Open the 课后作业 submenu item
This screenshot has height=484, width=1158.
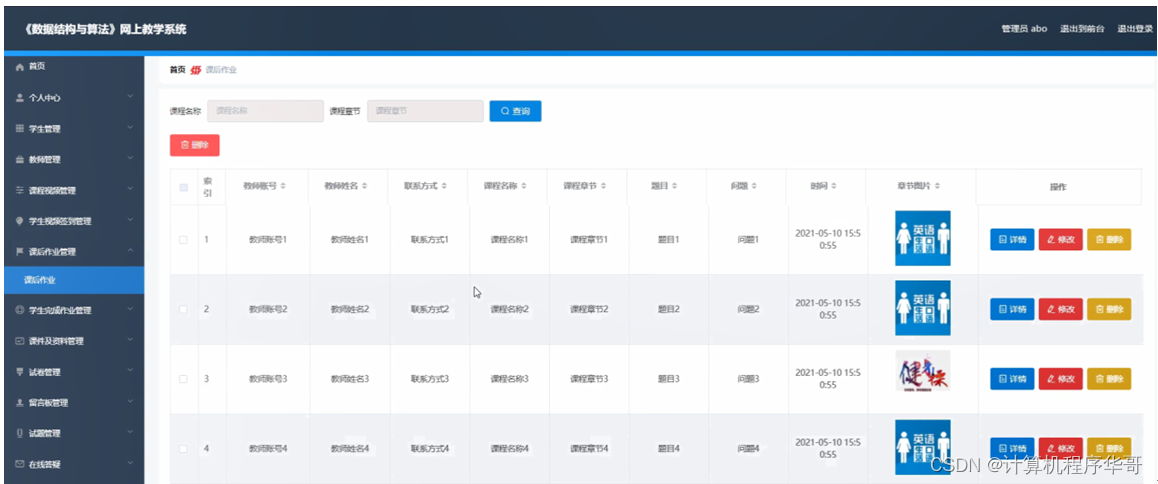click(74, 280)
